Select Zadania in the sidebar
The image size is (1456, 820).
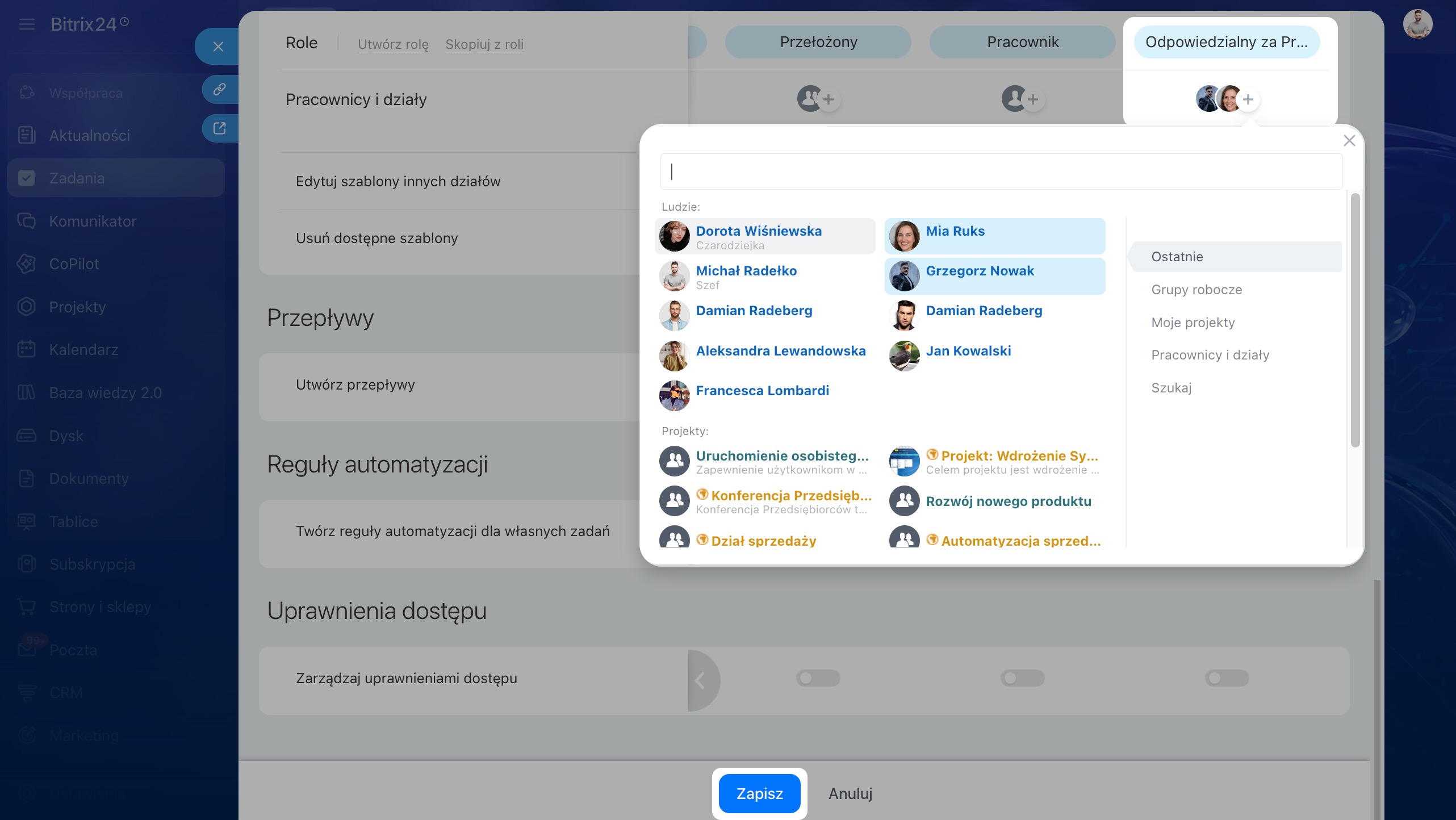point(116,178)
